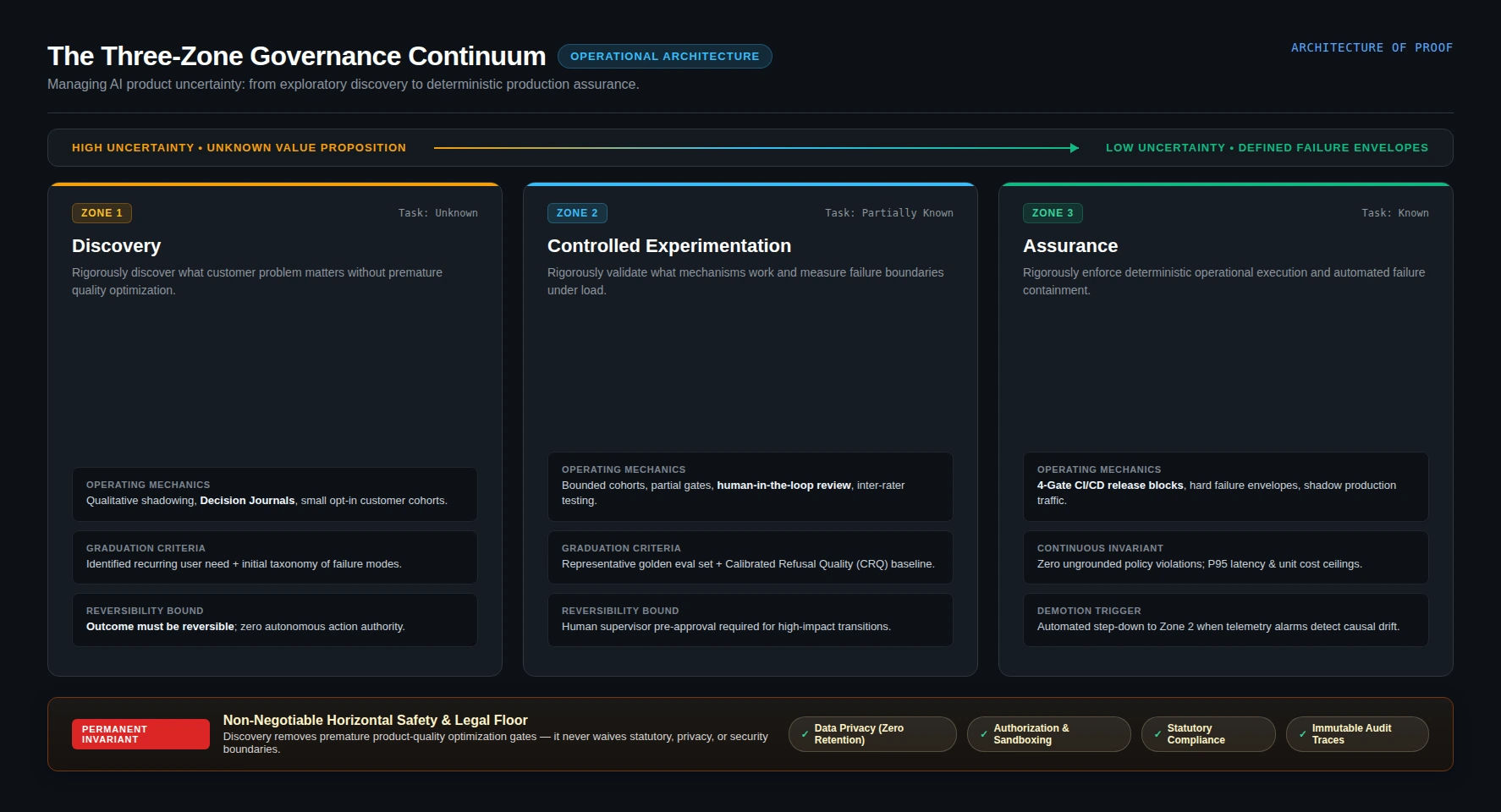Click the Discovery heading

(x=116, y=246)
